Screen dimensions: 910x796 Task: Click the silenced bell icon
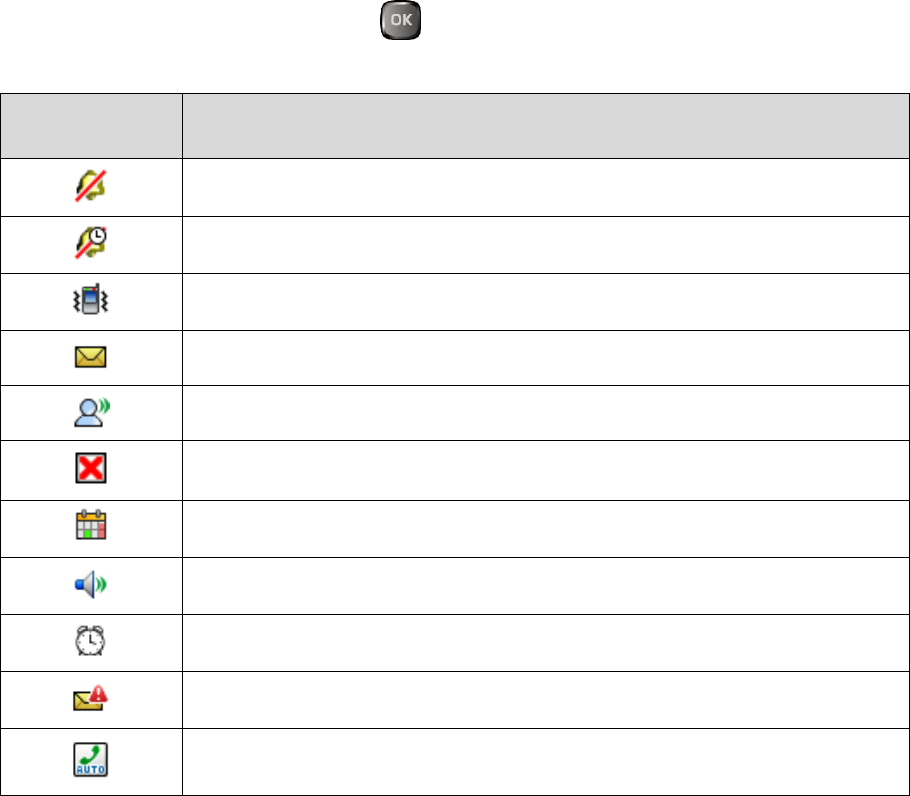(91, 186)
